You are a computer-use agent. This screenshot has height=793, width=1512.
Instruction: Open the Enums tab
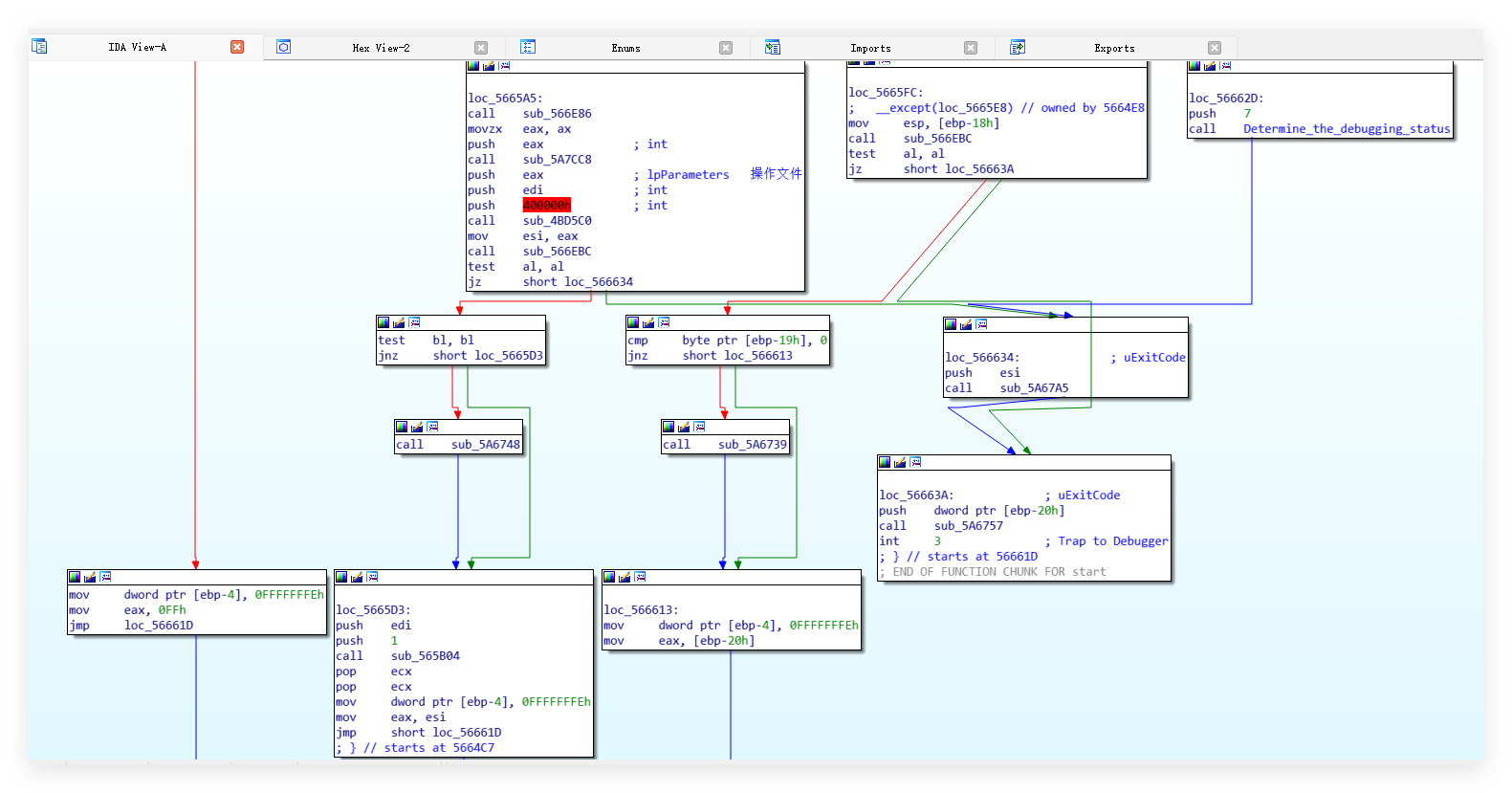pyautogui.click(x=626, y=48)
